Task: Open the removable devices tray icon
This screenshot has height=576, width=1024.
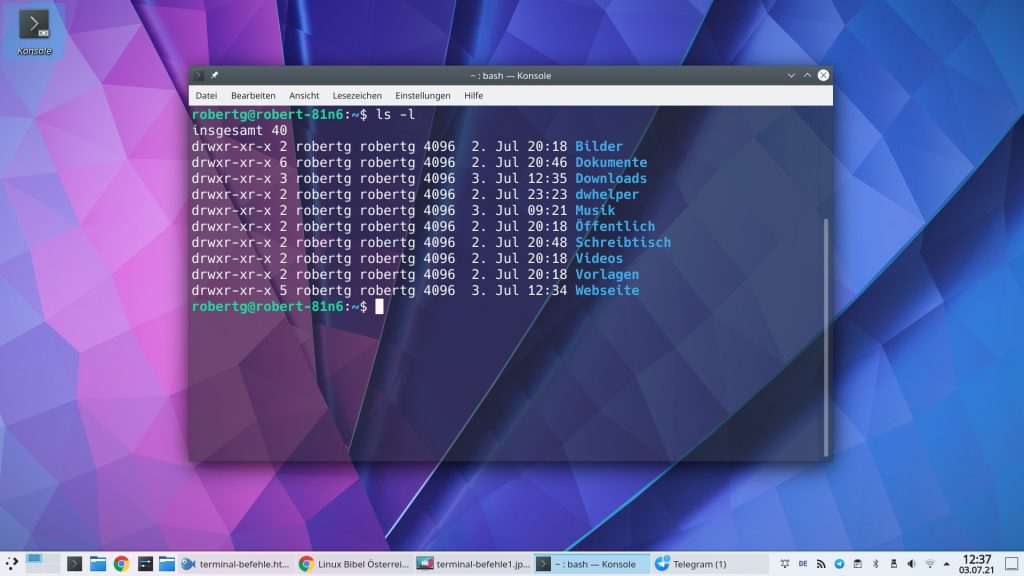Action: pyautogui.click(x=893, y=564)
